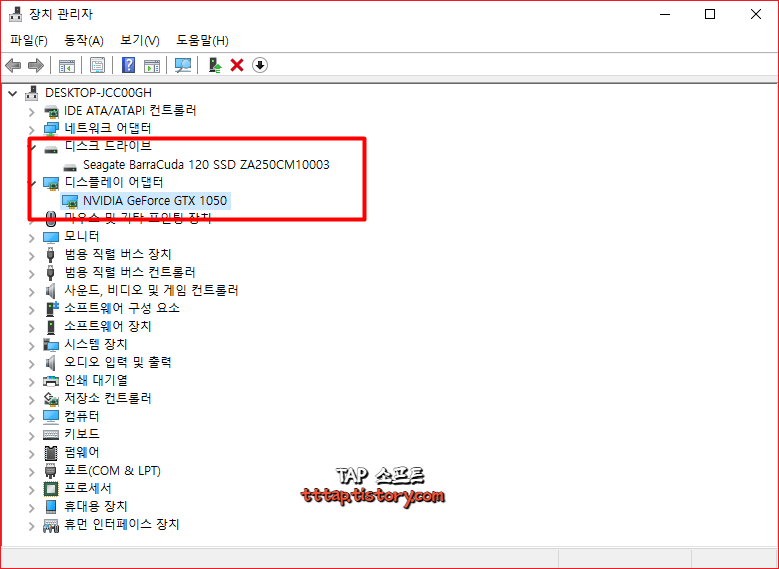Click the 인쇄 대기열 printer icon
The width and height of the screenshot is (779, 569).
[51, 381]
